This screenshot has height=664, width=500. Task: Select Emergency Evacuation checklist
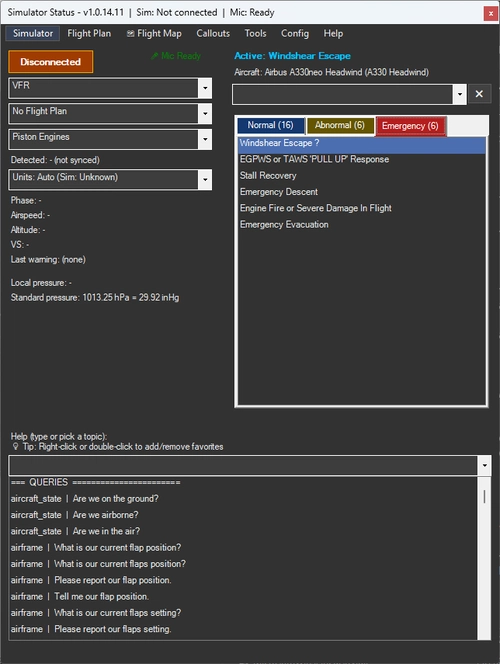pyautogui.click(x=362, y=224)
